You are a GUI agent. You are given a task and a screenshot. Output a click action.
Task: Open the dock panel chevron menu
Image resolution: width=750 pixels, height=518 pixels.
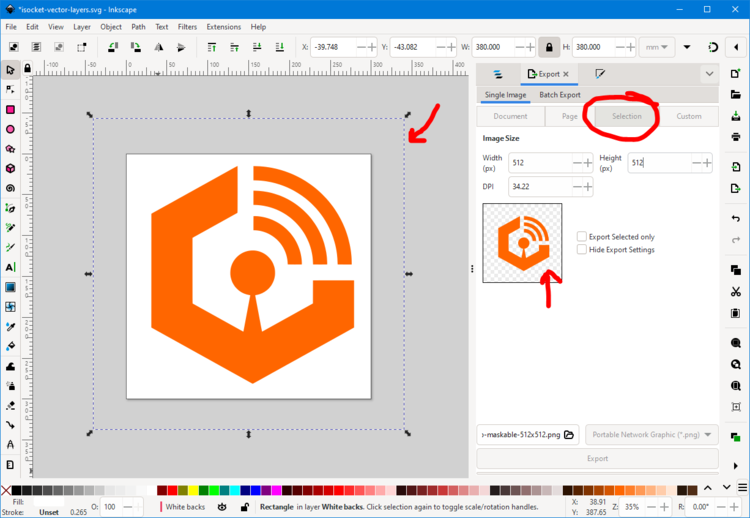coord(709,74)
